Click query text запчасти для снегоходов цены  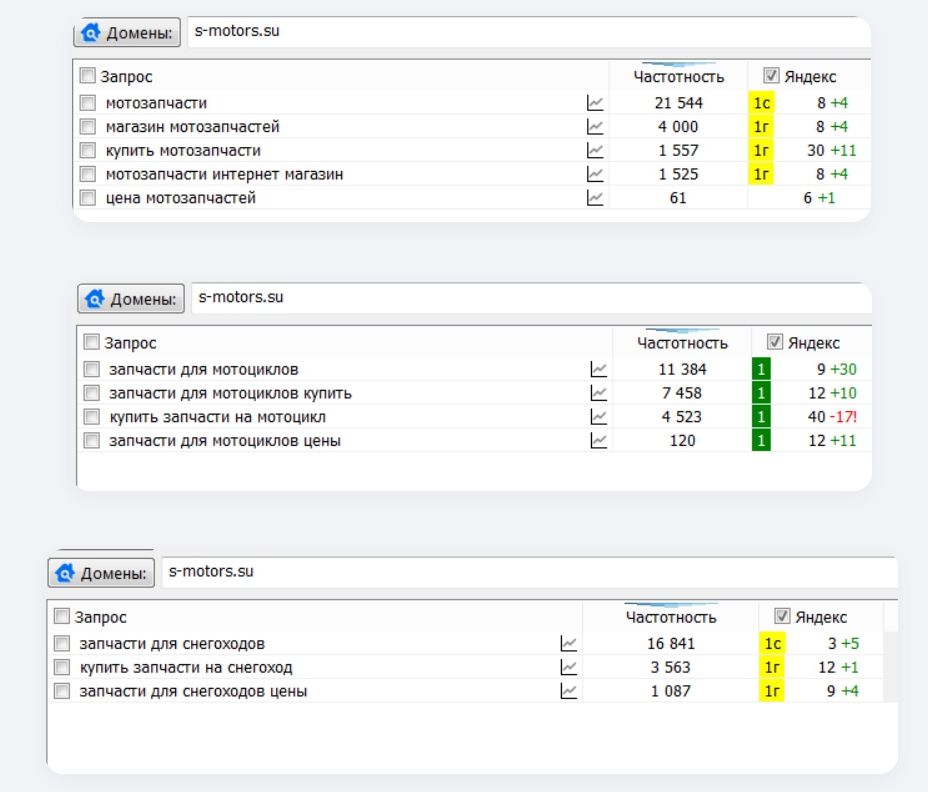pyautogui.click(x=193, y=691)
